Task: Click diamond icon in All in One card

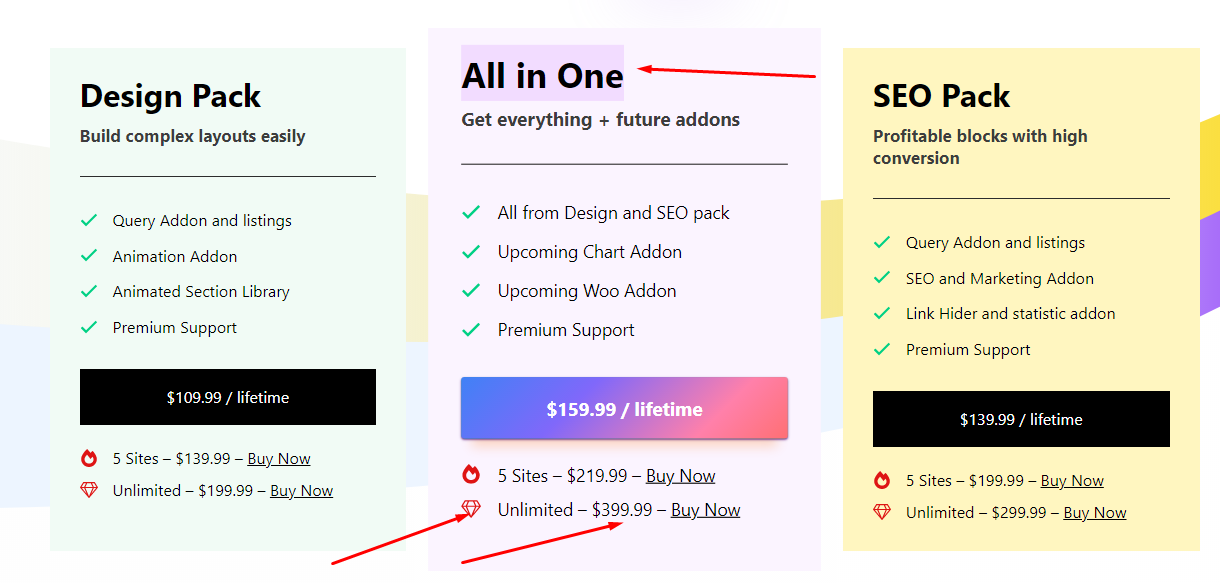Action: pos(471,509)
